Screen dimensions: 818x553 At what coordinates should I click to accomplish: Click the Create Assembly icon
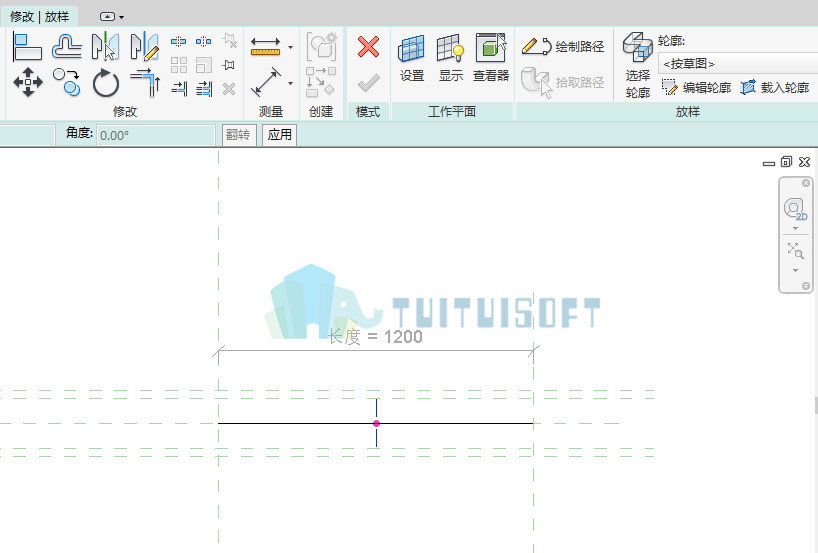coord(322,46)
